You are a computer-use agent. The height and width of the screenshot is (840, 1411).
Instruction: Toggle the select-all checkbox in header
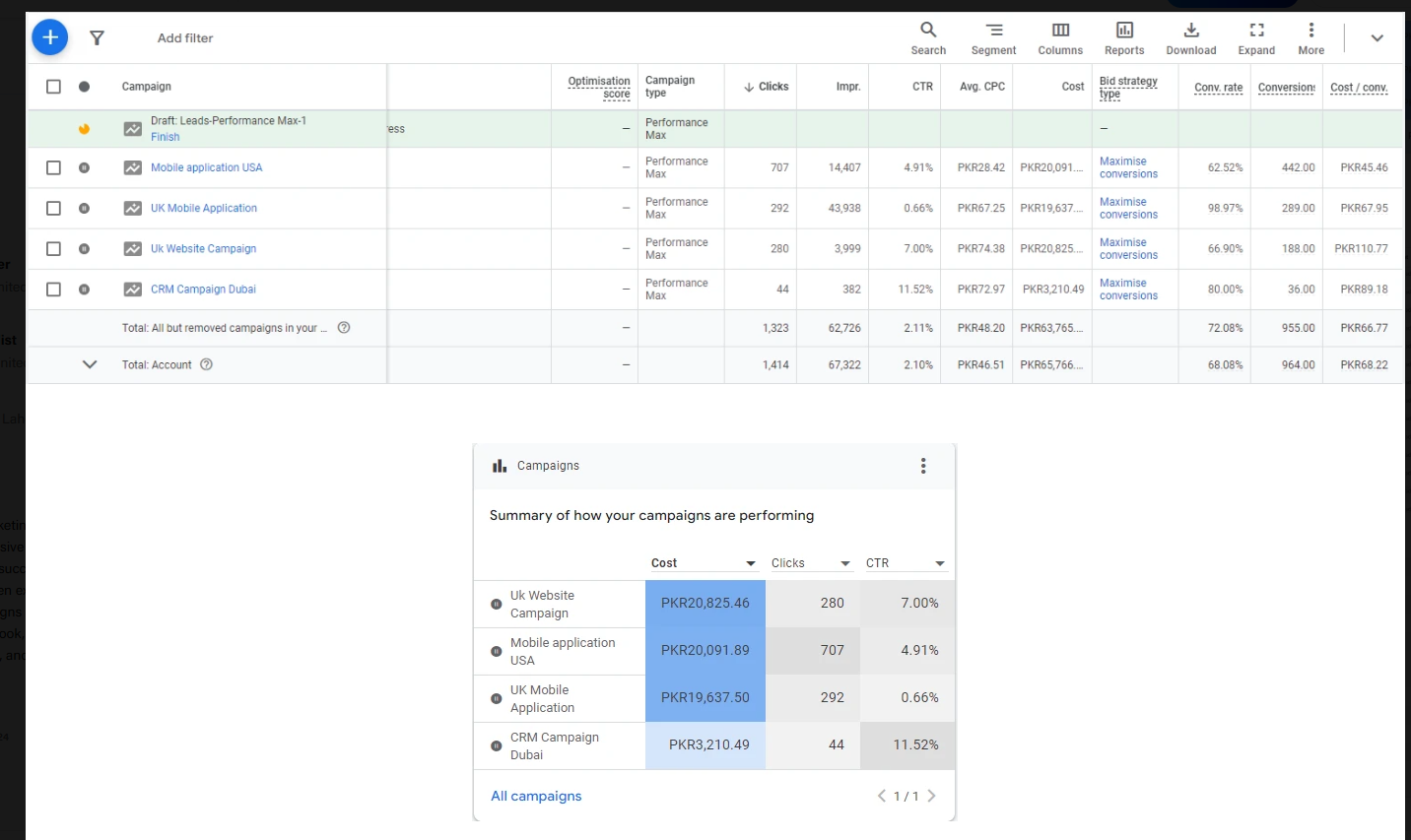(54, 87)
